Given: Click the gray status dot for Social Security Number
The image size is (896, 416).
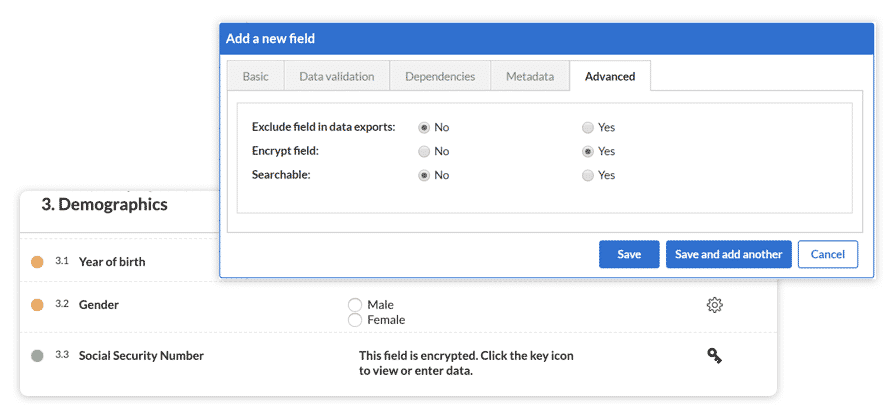Looking at the screenshot, I should [x=37, y=355].
